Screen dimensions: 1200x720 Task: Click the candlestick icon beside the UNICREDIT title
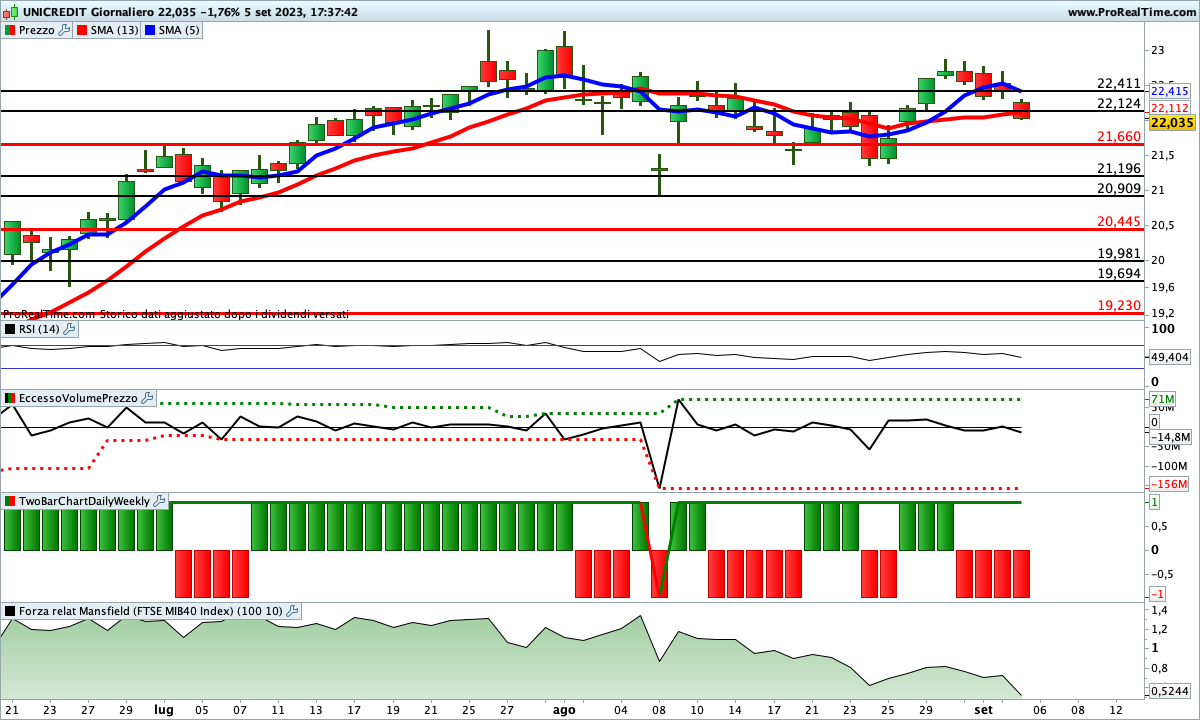coord(11,12)
